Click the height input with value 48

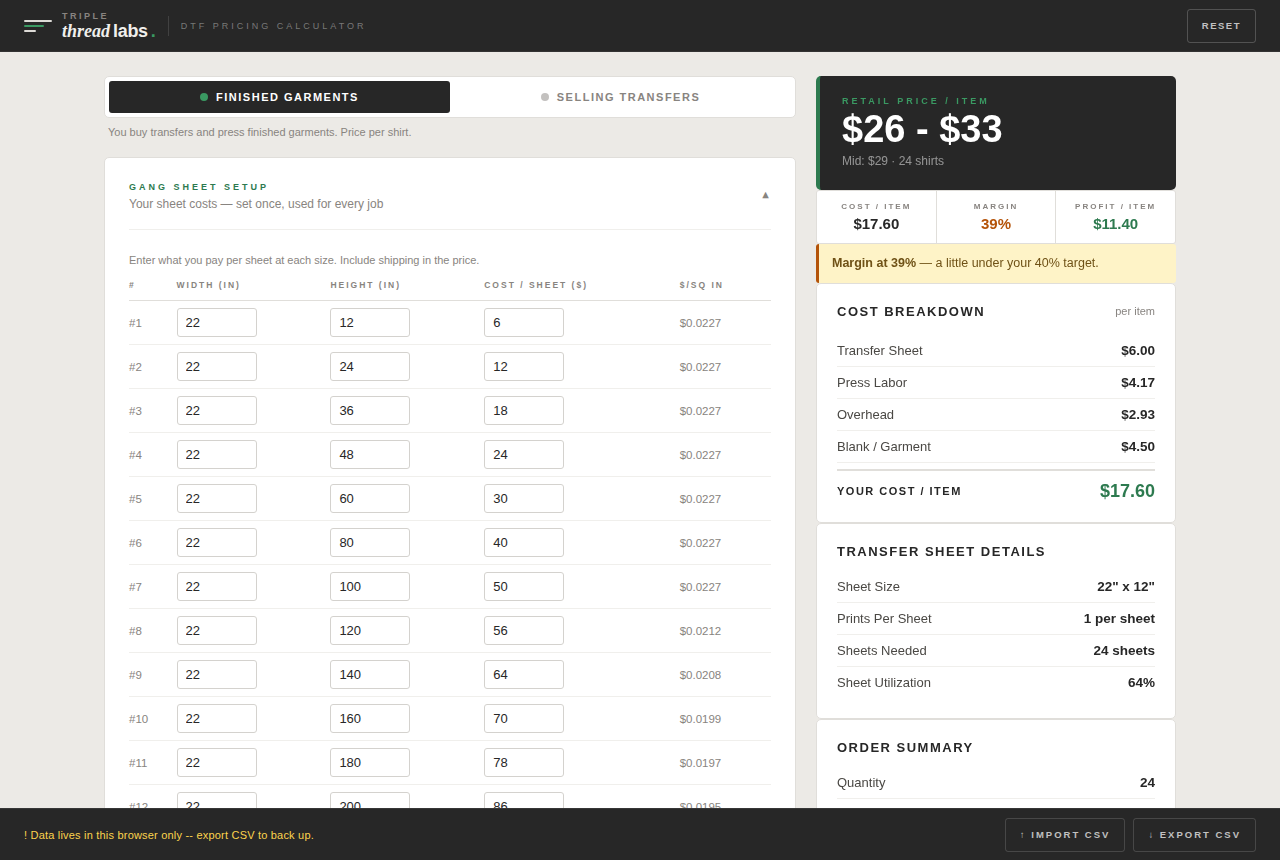click(370, 455)
